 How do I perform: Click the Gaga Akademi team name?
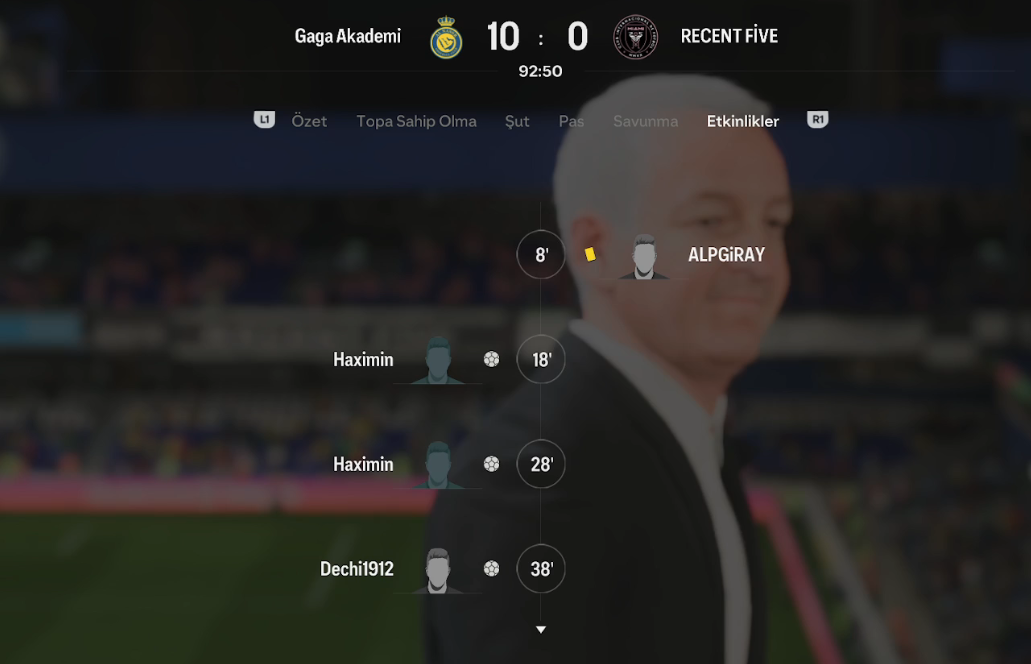[347, 36]
